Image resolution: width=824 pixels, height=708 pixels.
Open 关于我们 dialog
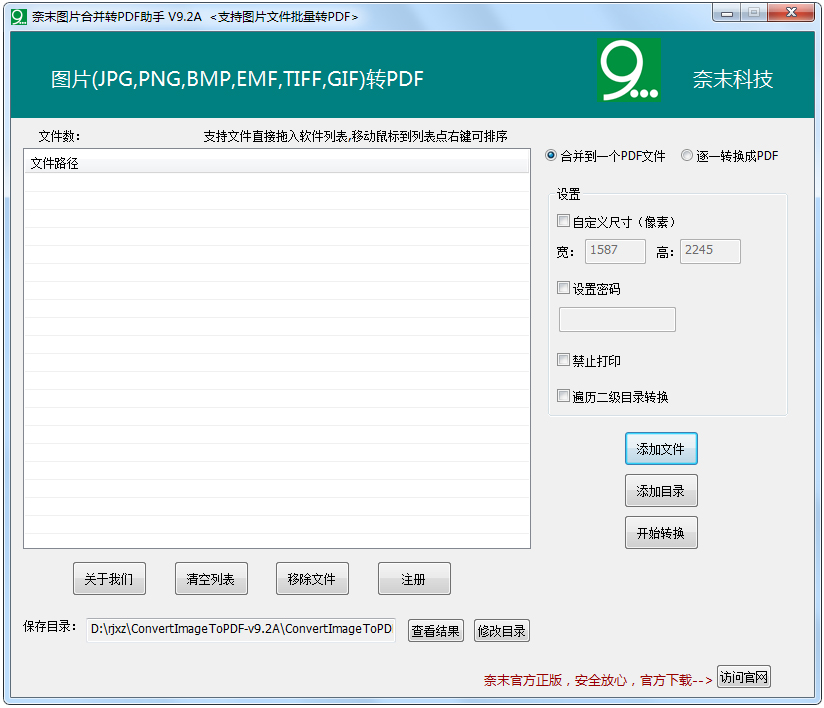109,579
